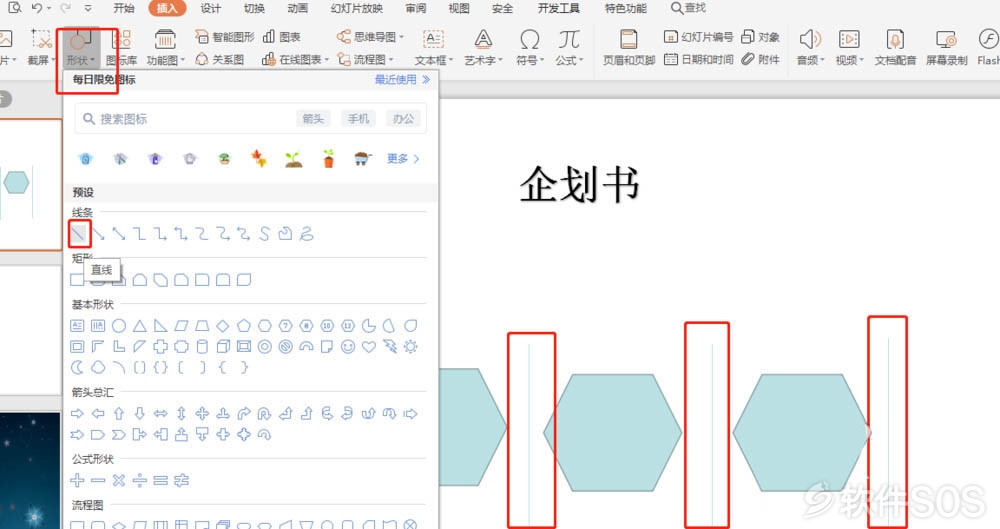The image size is (1000, 529).
Task: Open the 艺术字 word art dropdown
Action: coord(483,48)
